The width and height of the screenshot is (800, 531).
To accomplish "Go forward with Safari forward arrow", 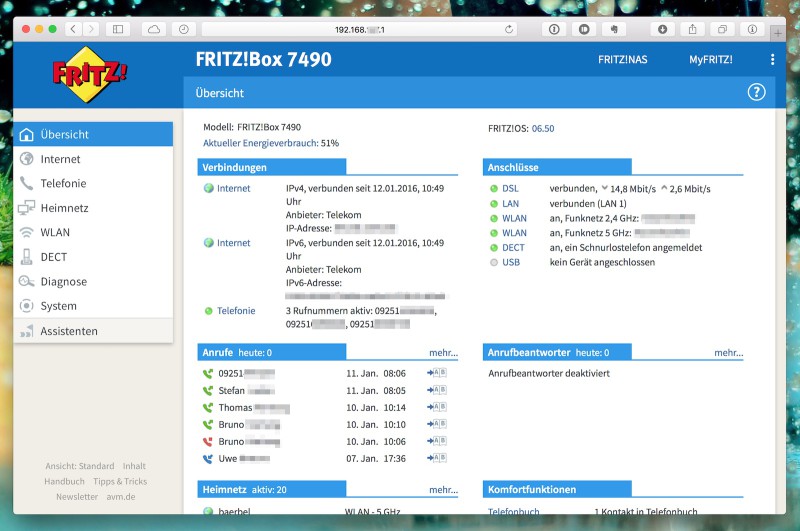I will pos(91,30).
